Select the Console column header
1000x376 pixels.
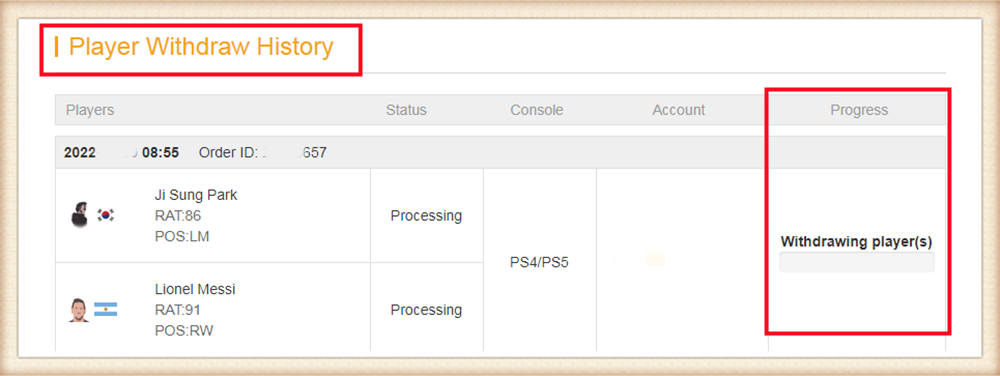536,110
